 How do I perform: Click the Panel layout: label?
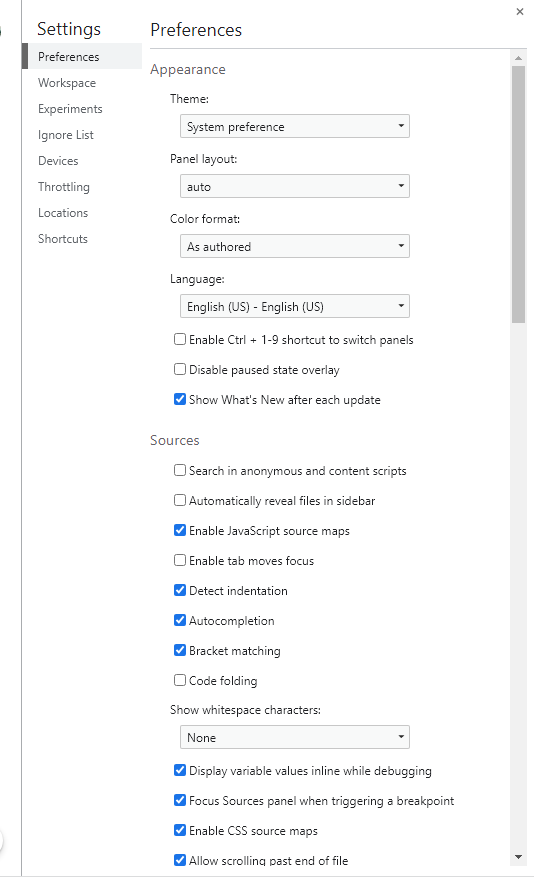203,159
